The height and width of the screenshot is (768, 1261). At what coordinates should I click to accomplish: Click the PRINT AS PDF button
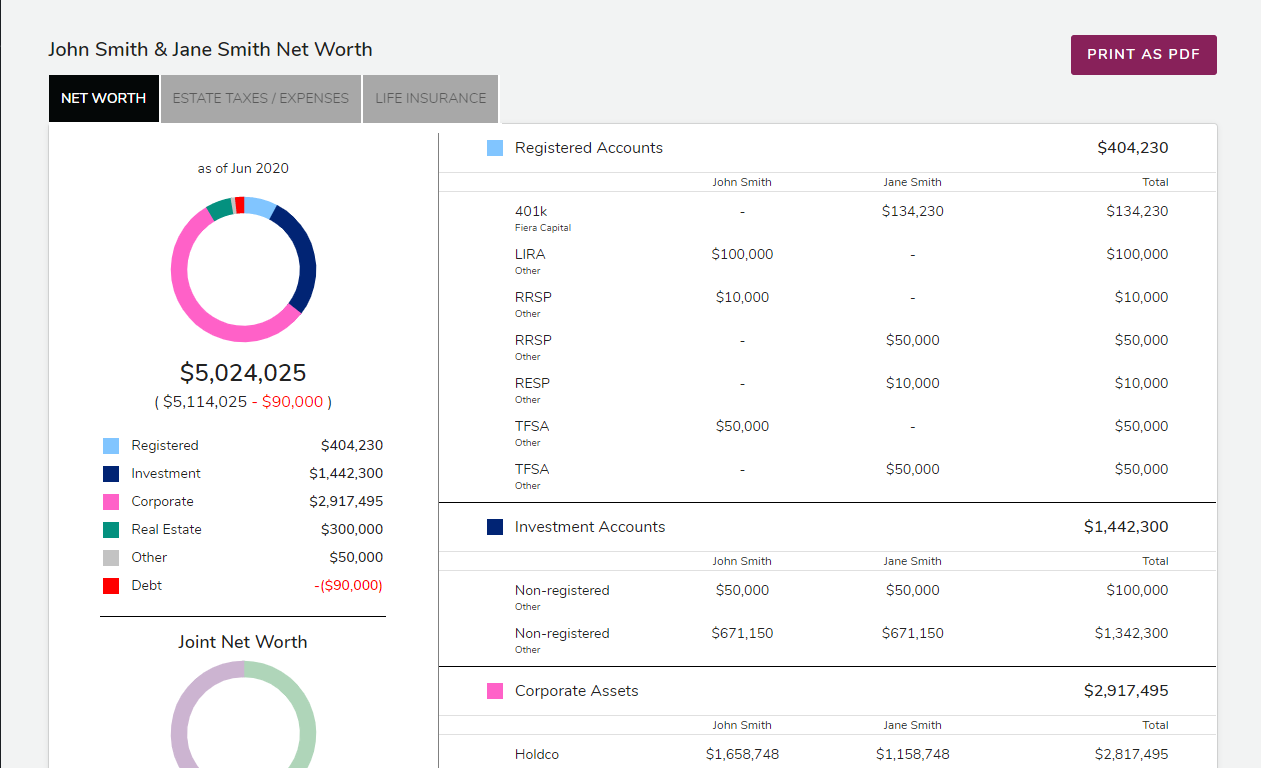pos(1143,55)
